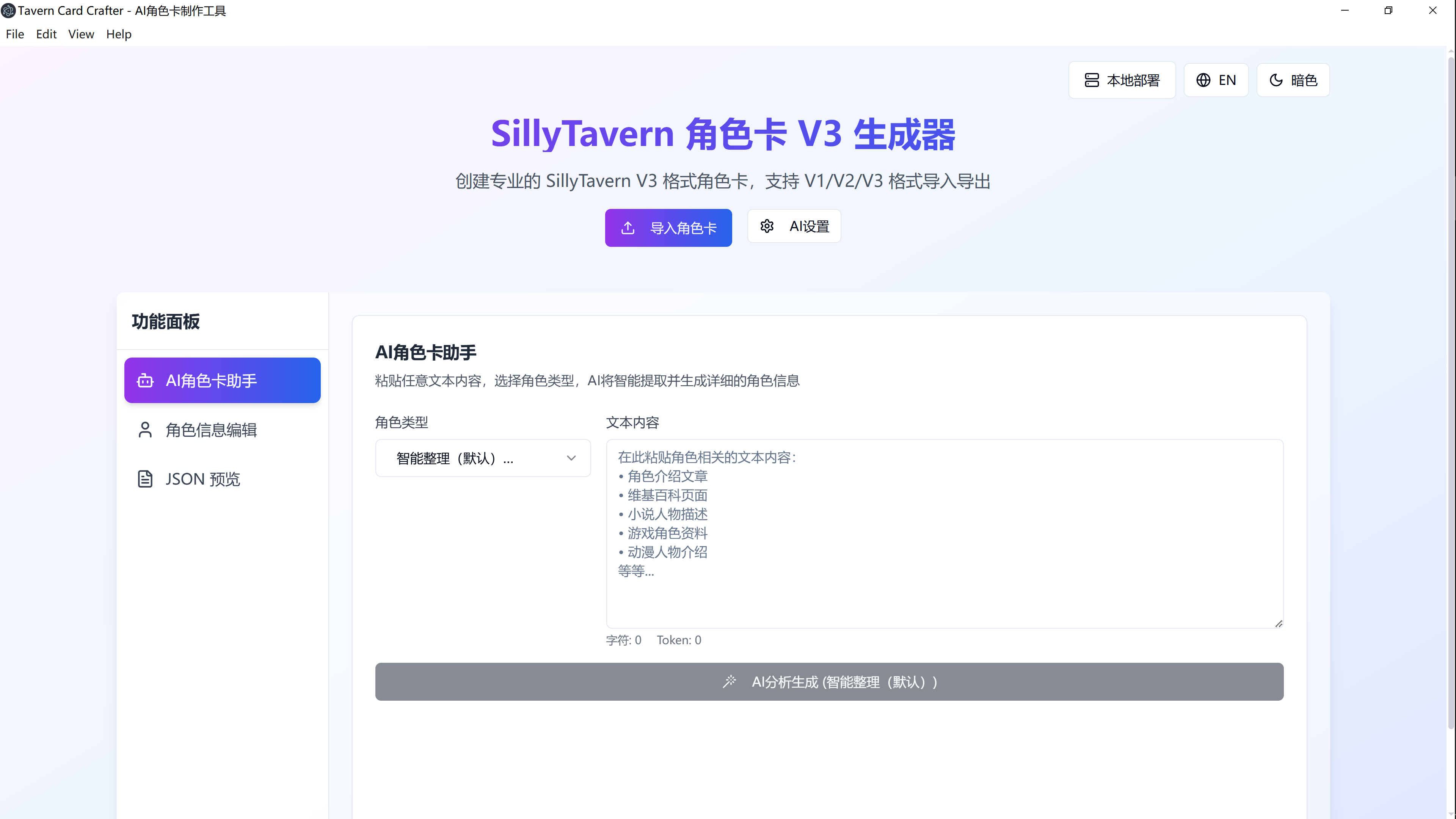Open the View menu

81,34
